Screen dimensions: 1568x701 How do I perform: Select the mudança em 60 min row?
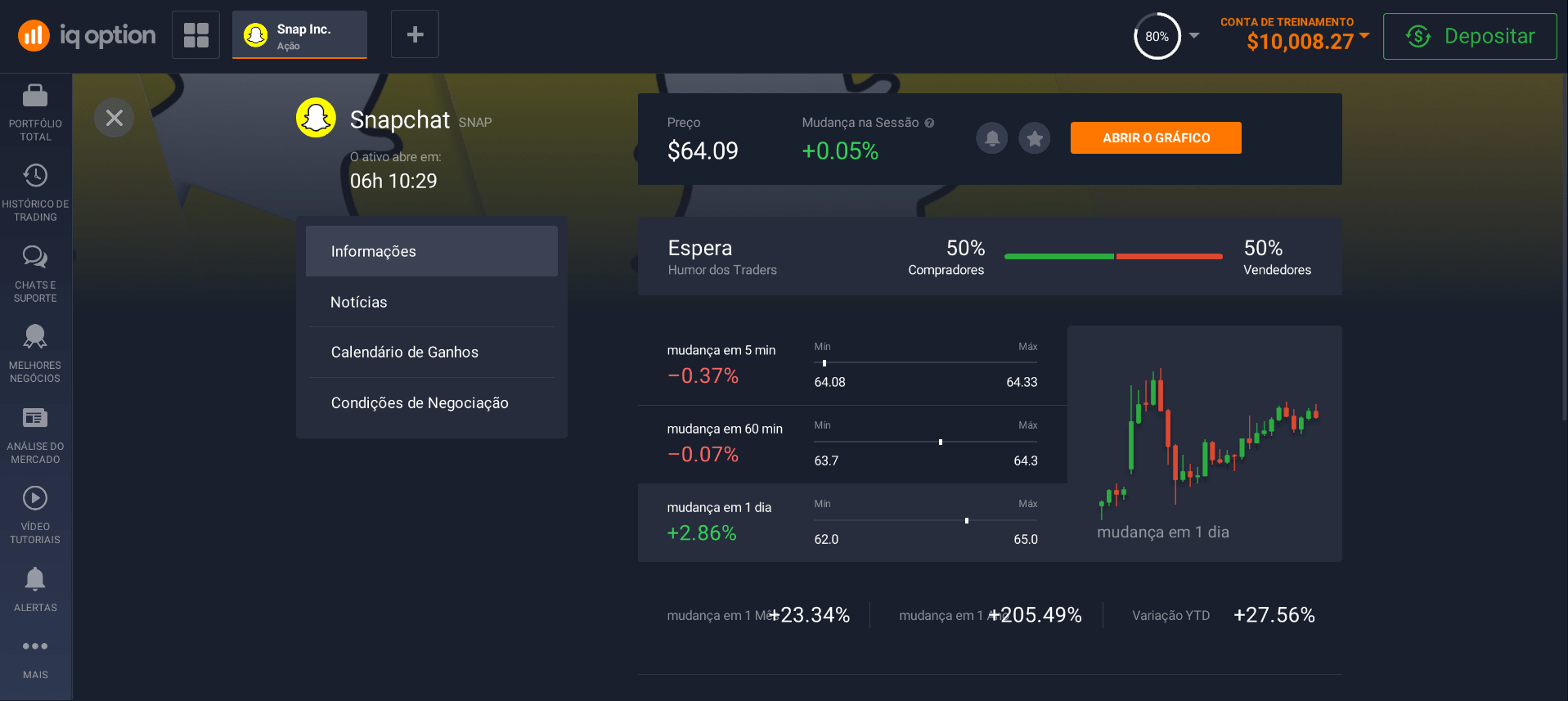click(852, 444)
